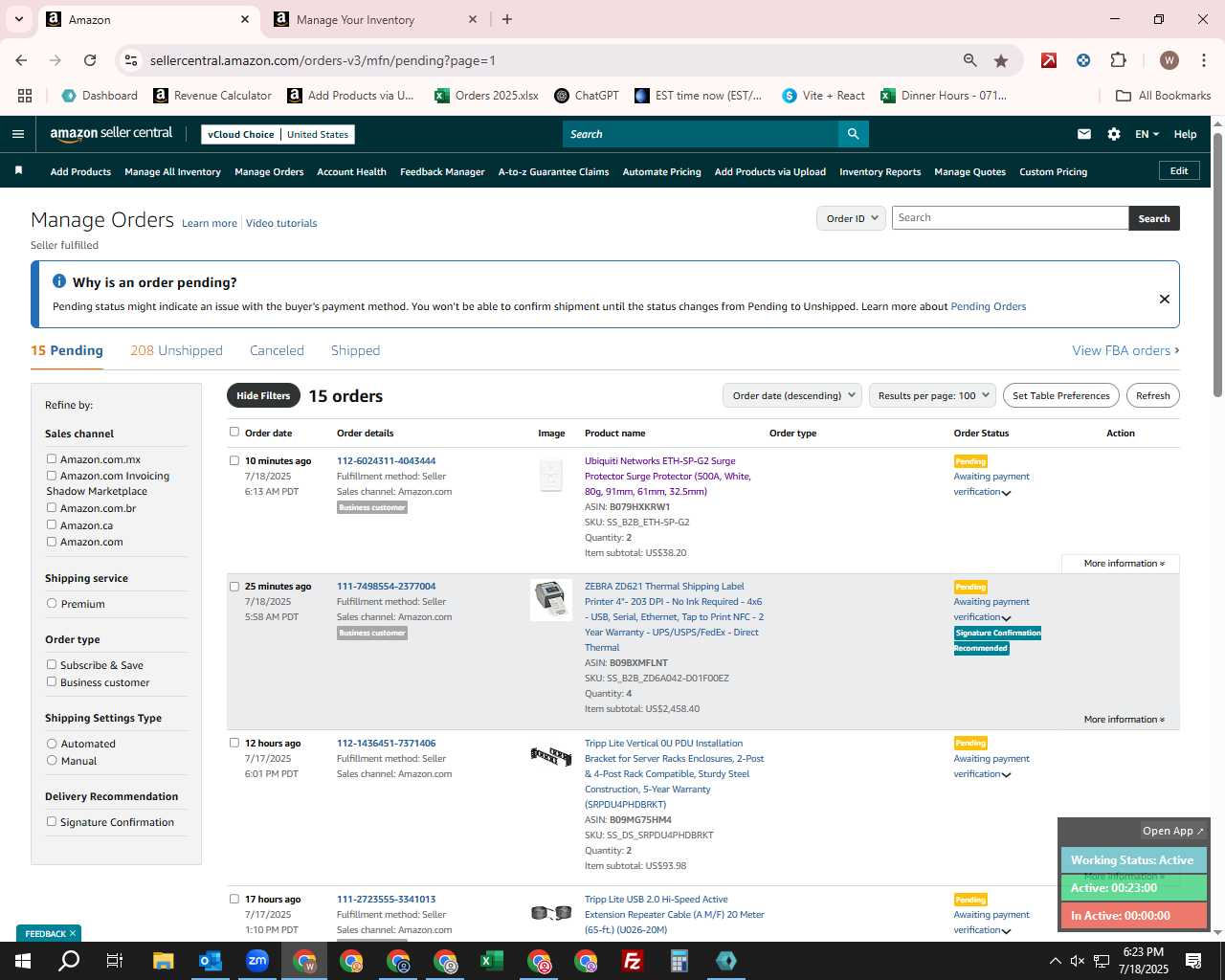
Task: Click the red arrow extension icon
Action: pos(1049,60)
